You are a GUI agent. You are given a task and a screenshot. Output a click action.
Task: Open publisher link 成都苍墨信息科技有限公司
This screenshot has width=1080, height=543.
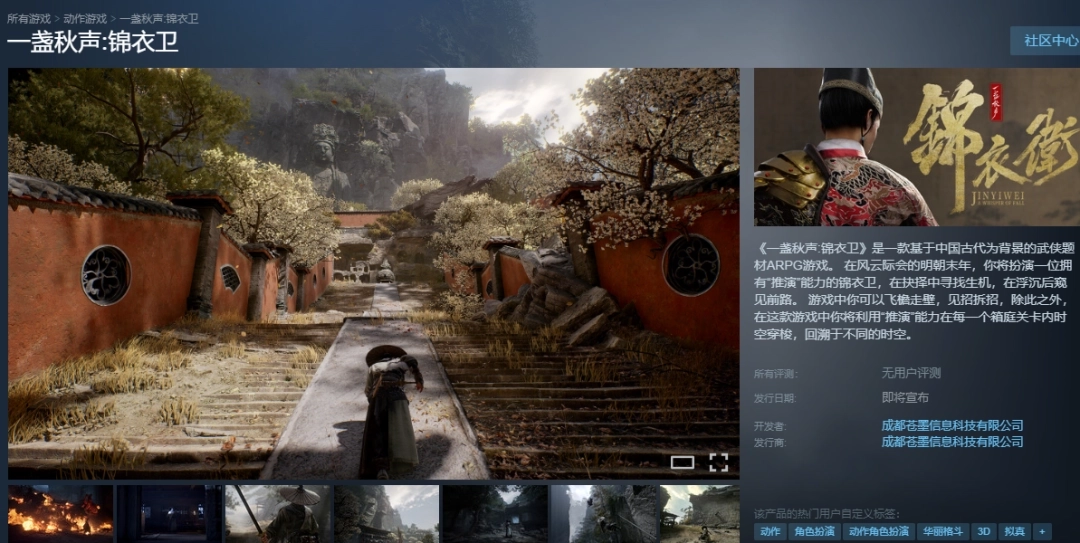(952, 441)
